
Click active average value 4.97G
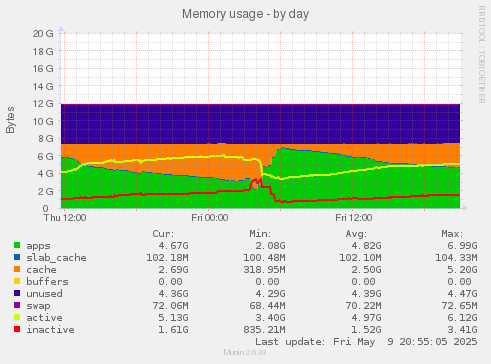[366, 318]
